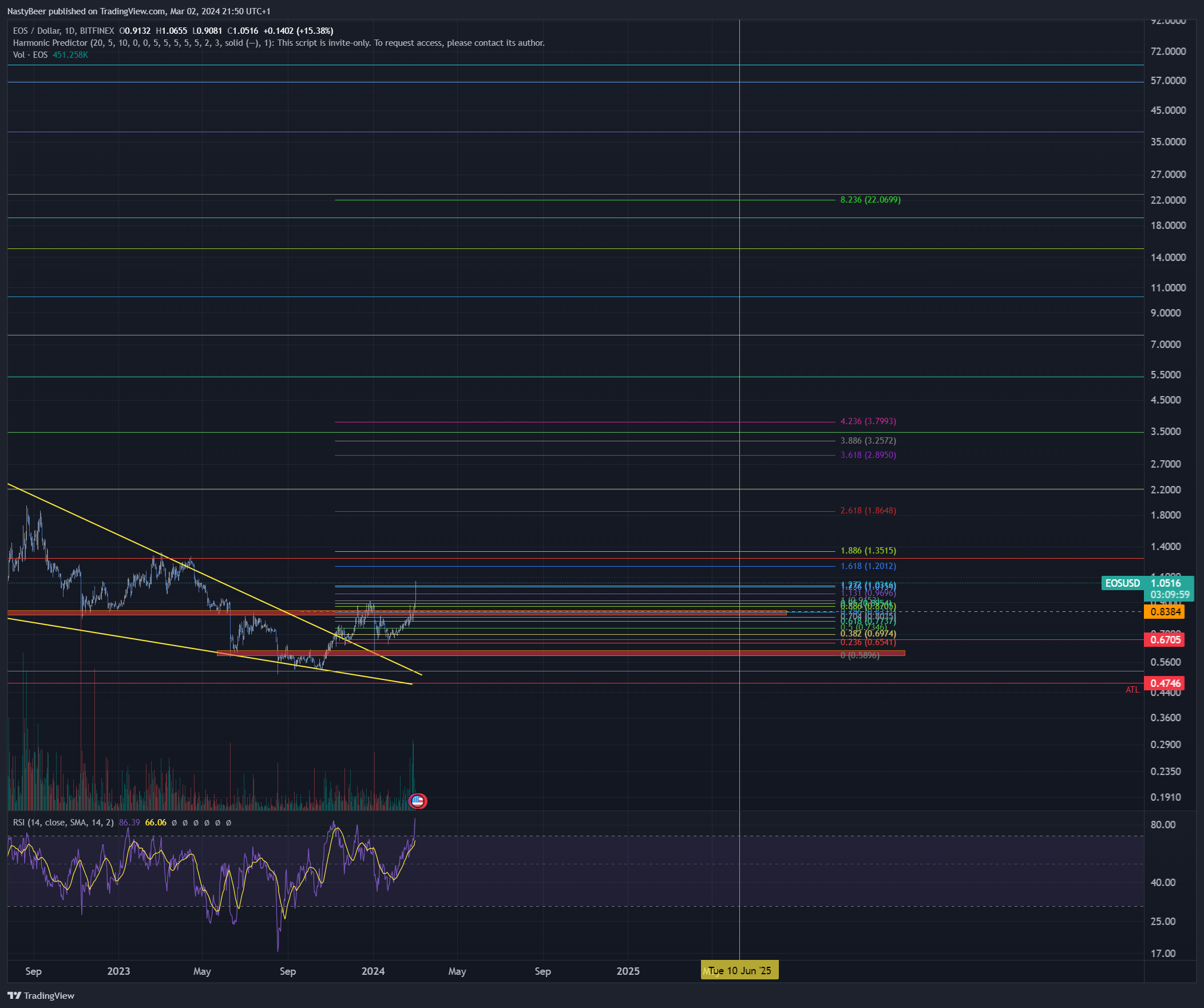Screen dimensions: 1204x1008
Task: Click the 22.0000 price axis label
Action: (x=1168, y=200)
